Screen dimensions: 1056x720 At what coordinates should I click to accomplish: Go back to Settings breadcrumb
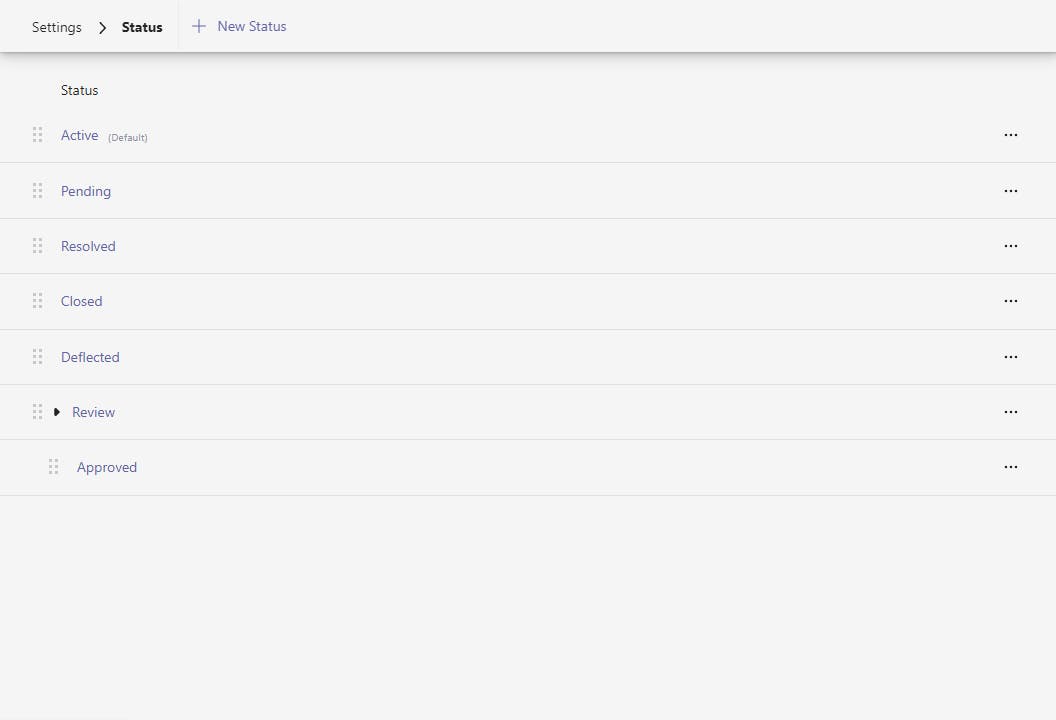coord(57,27)
